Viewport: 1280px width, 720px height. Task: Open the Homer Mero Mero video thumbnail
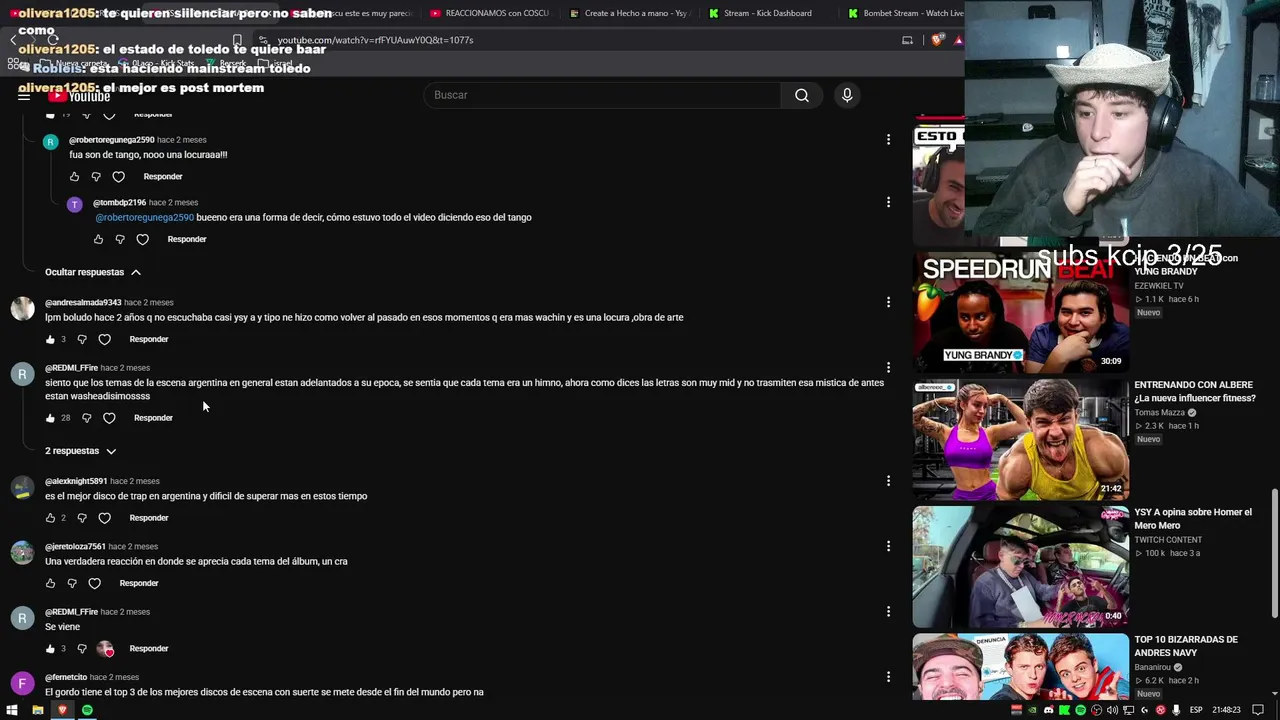(x=1020, y=566)
